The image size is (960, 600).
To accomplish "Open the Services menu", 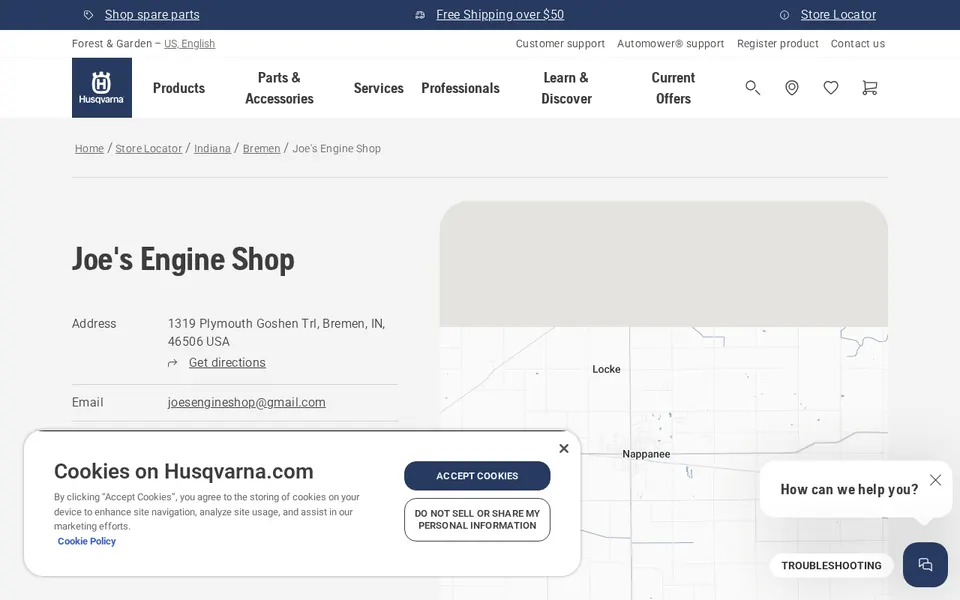I will (378, 88).
